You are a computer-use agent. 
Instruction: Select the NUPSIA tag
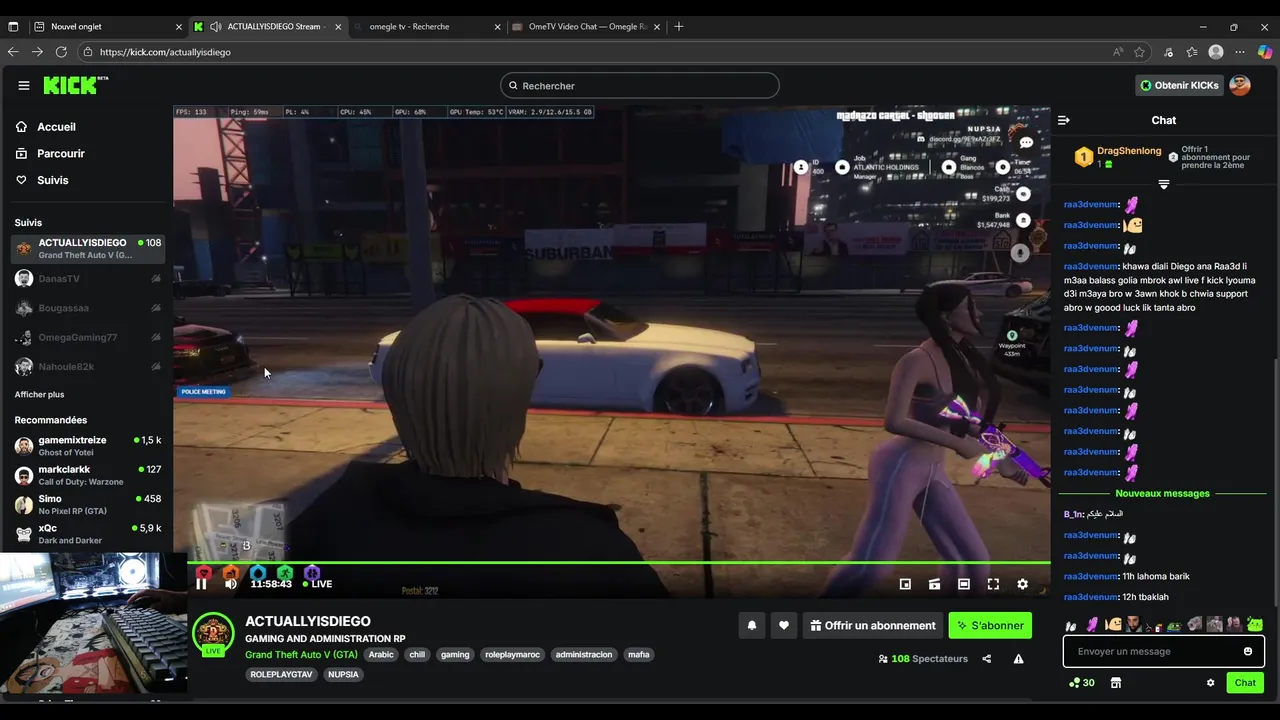click(x=343, y=675)
